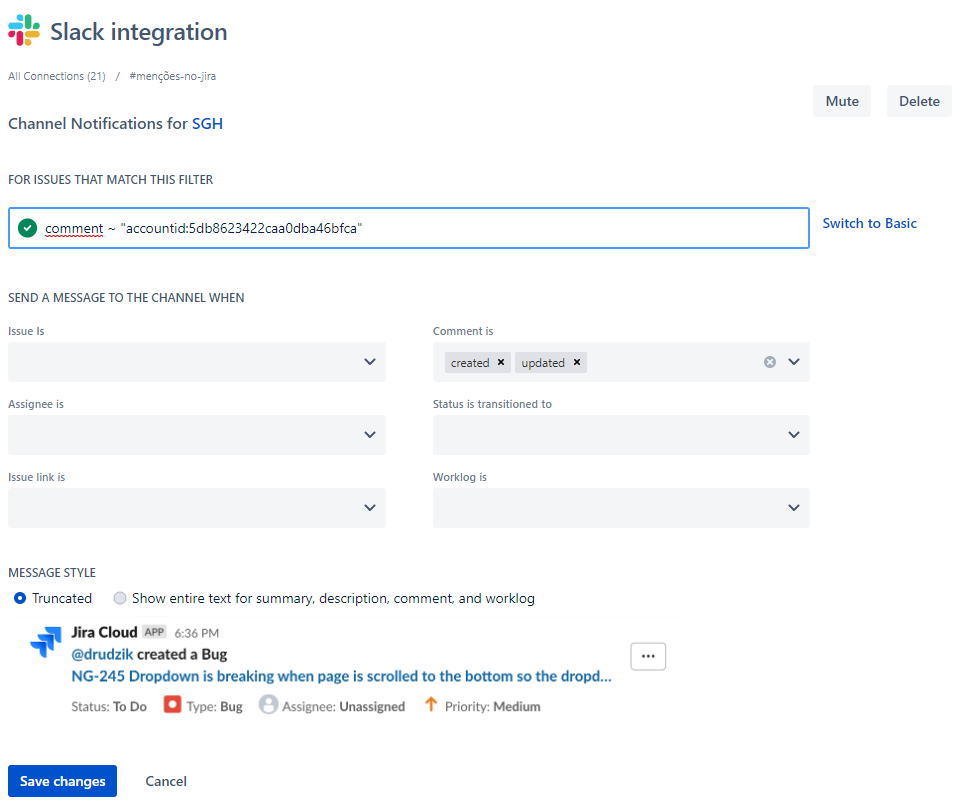Click the Jira Cloud app avatar icon
The height and width of the screenshot is (804, 960).
point(46,643)
